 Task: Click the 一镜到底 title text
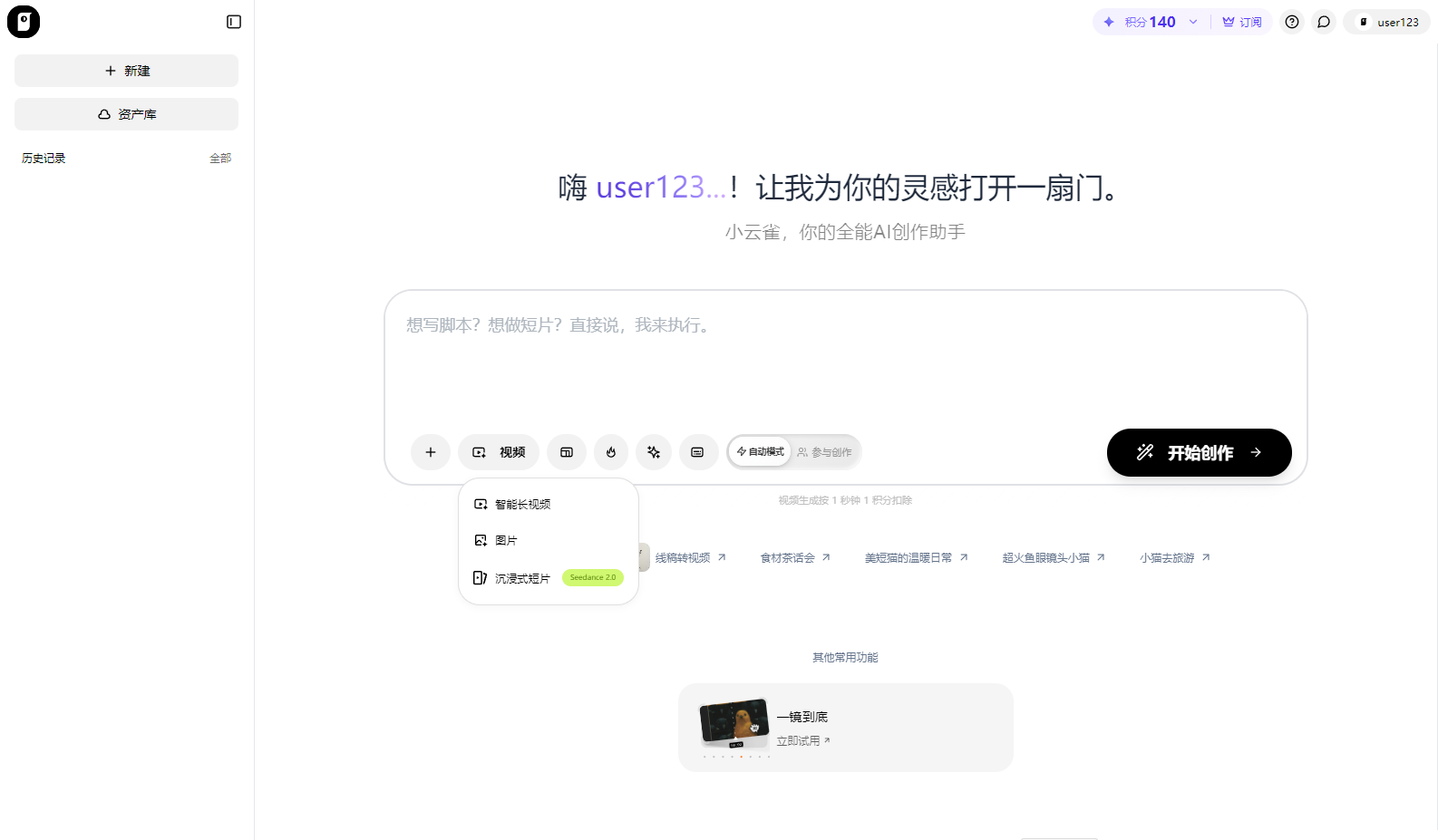(x=802, y=717)
